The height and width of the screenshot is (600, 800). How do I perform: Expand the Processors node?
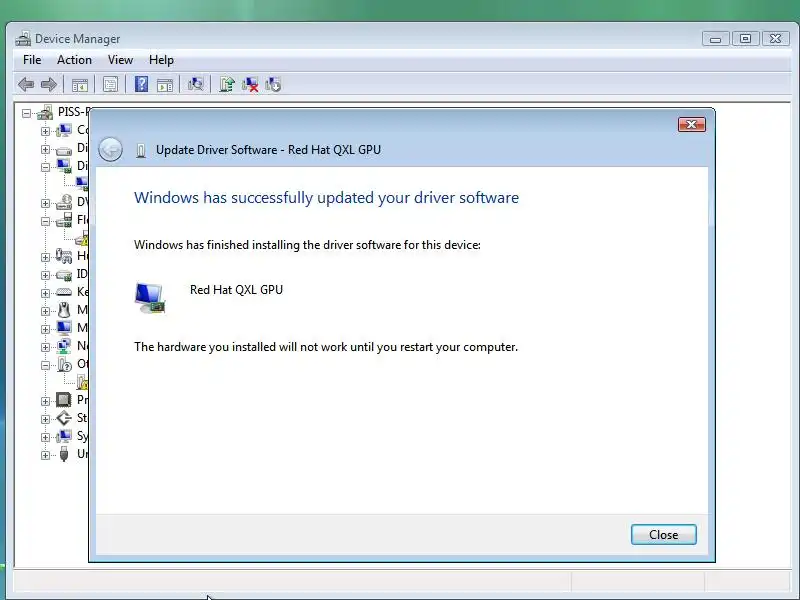[x=45, y=401]
